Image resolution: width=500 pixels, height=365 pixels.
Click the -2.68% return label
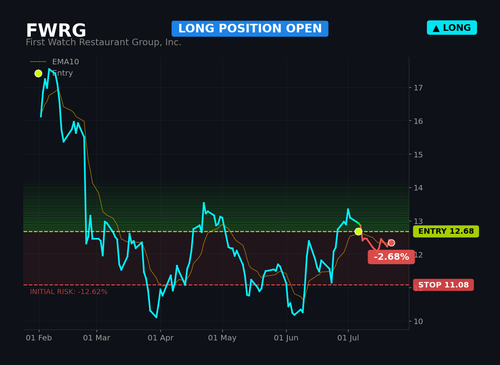click(x=391, y=257)
